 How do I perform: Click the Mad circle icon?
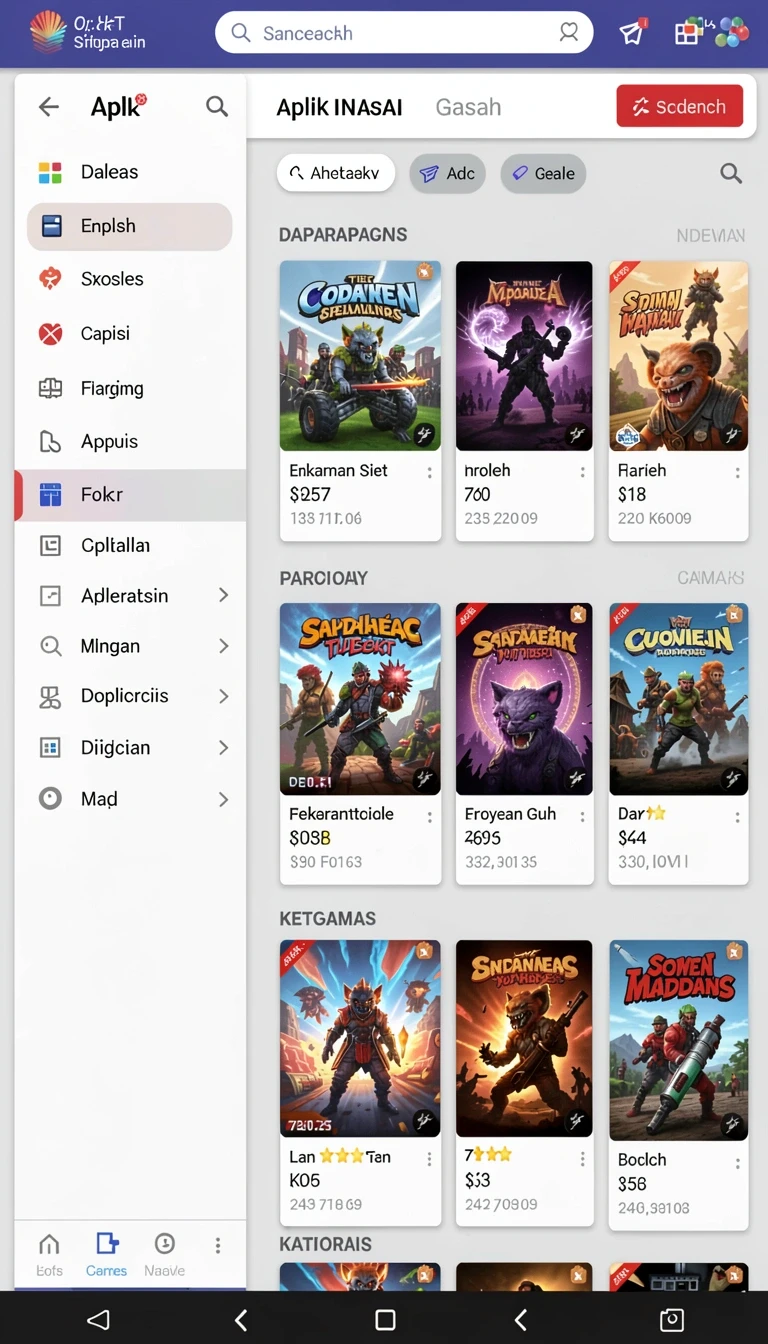50,798
